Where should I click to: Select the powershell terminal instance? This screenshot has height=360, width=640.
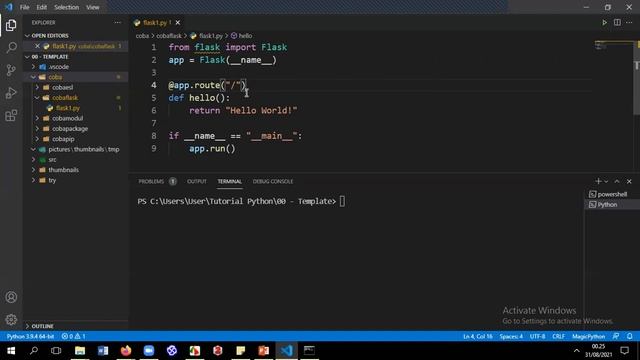click(611, 194)
